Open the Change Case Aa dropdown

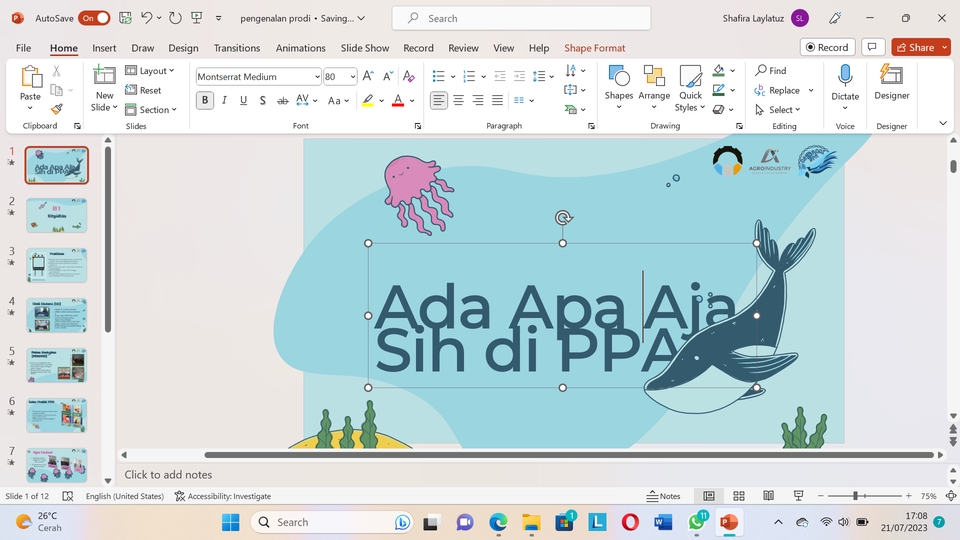pyautogui.click(x=338, y=100)
